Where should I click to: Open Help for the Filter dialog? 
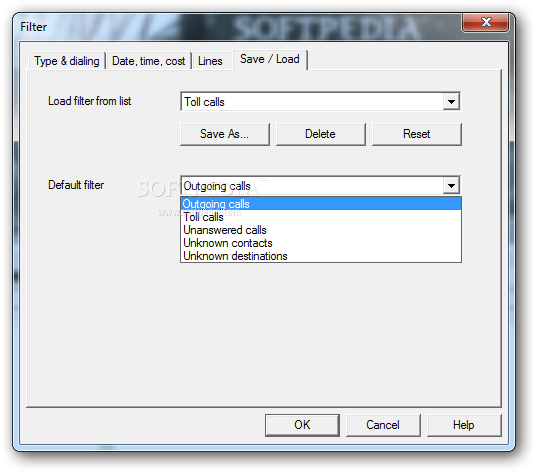pos(464,425)
